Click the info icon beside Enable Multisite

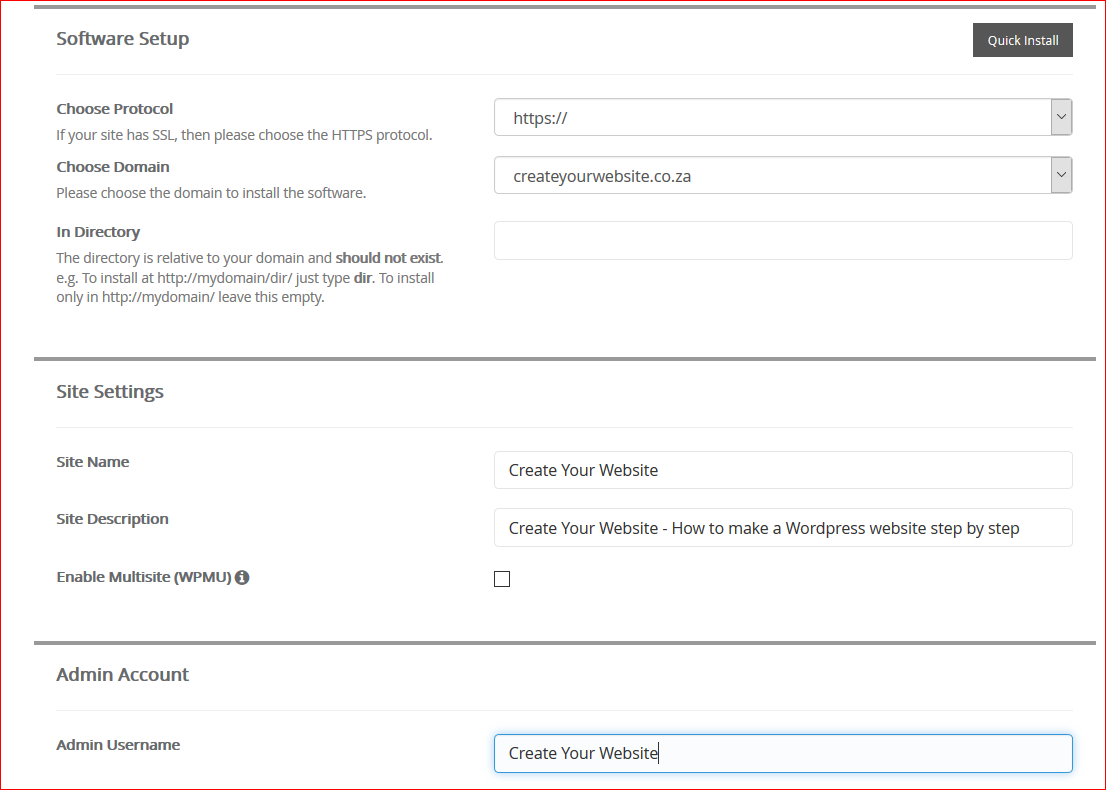pos(242,577)
